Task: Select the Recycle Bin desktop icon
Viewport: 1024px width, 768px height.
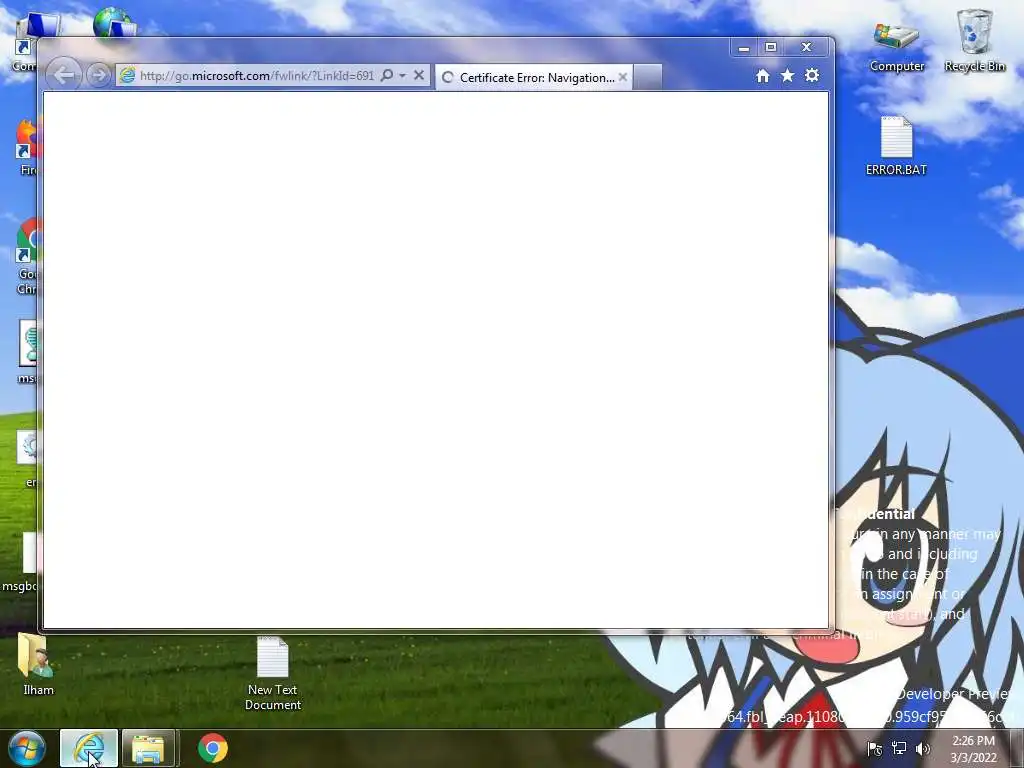Action: pos(975,40)
